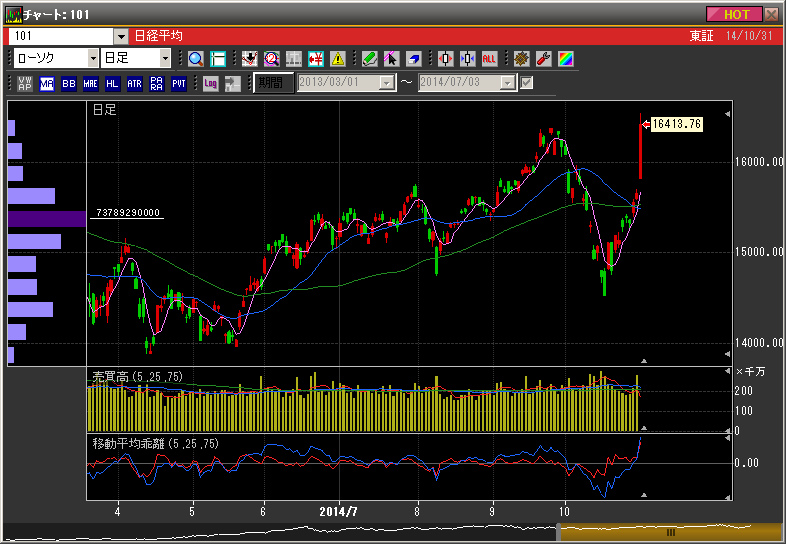The height and width of the screenshot is (544, 786).
Task: Expand the 日足 timeframe dropdown
Action: coord(166,59)
